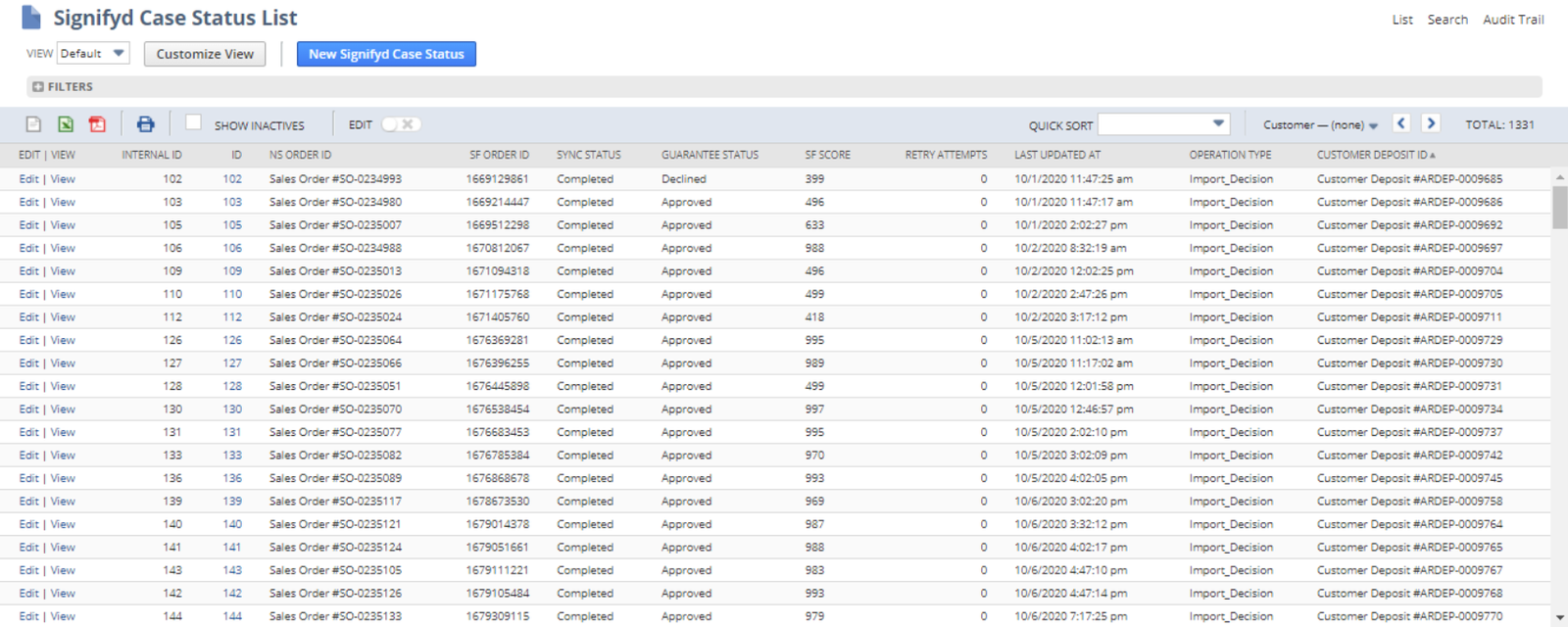Click scrollbar up arrow

(x=1559, y=177)
